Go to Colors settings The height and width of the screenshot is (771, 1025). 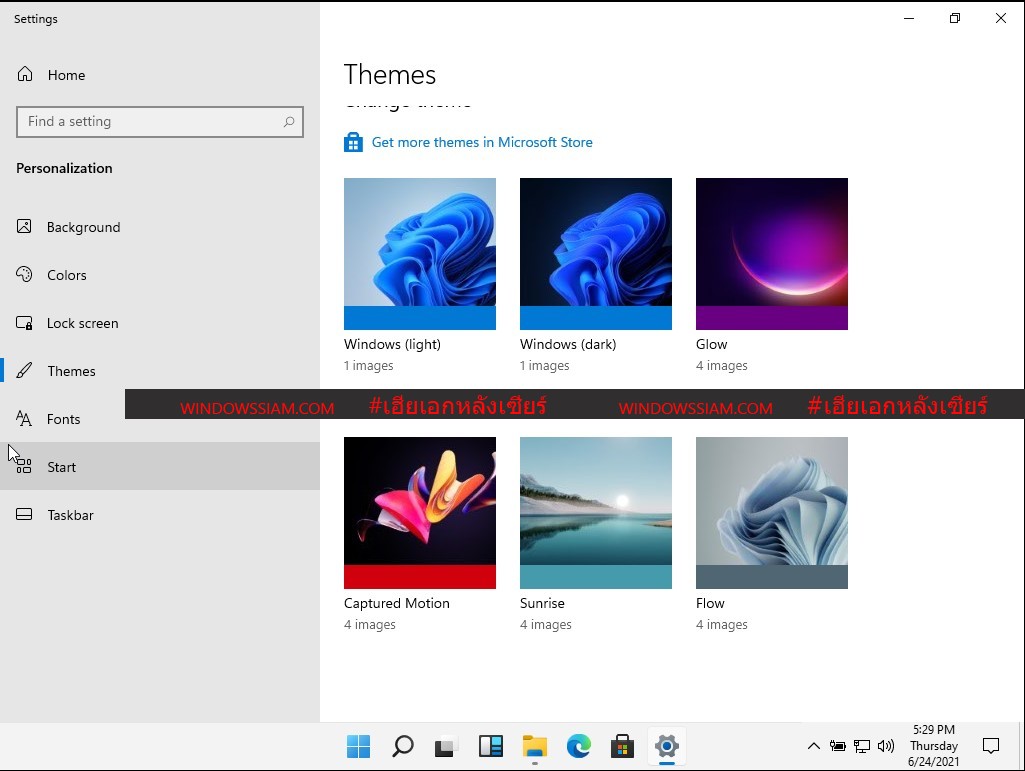(x=160, y=275)
